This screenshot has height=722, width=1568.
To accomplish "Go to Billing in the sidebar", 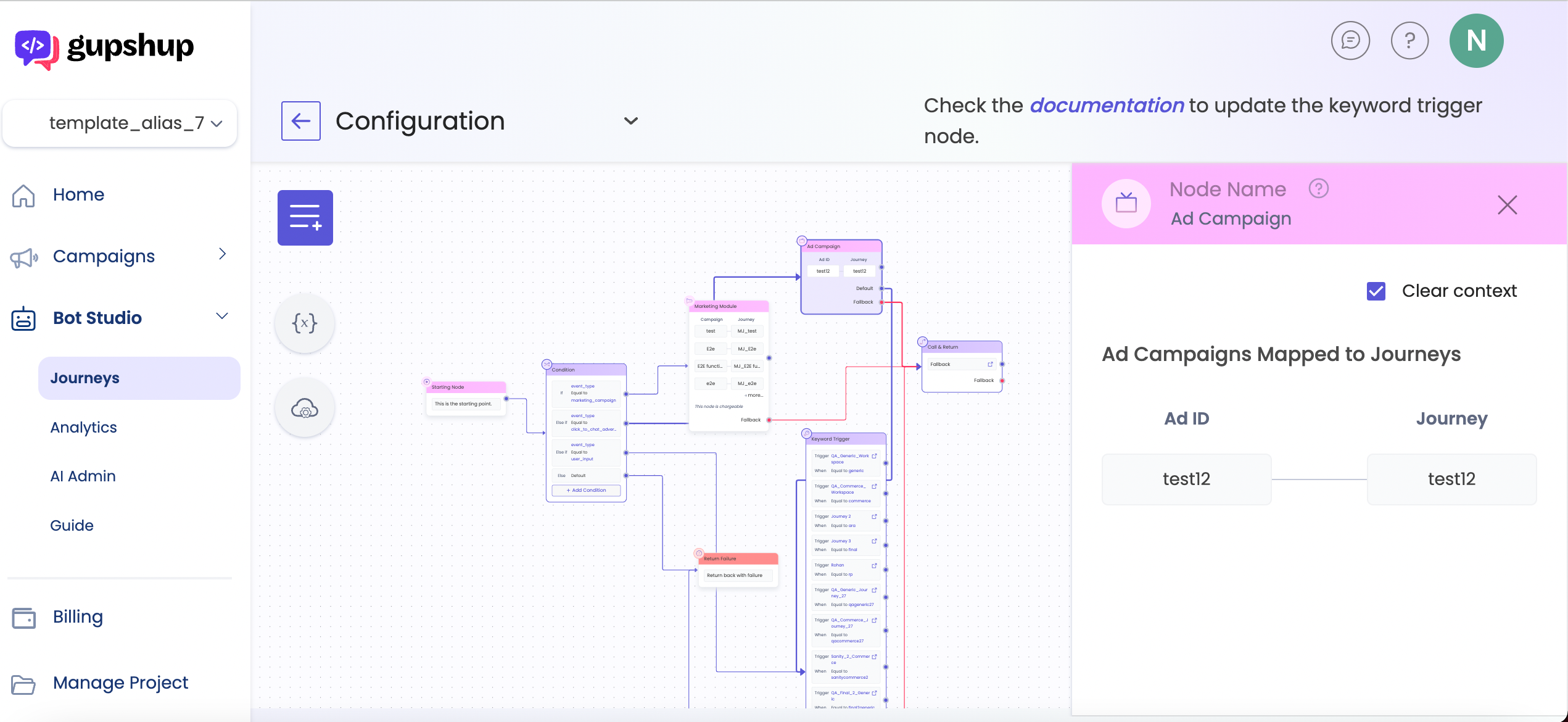I will pos(78,616).
